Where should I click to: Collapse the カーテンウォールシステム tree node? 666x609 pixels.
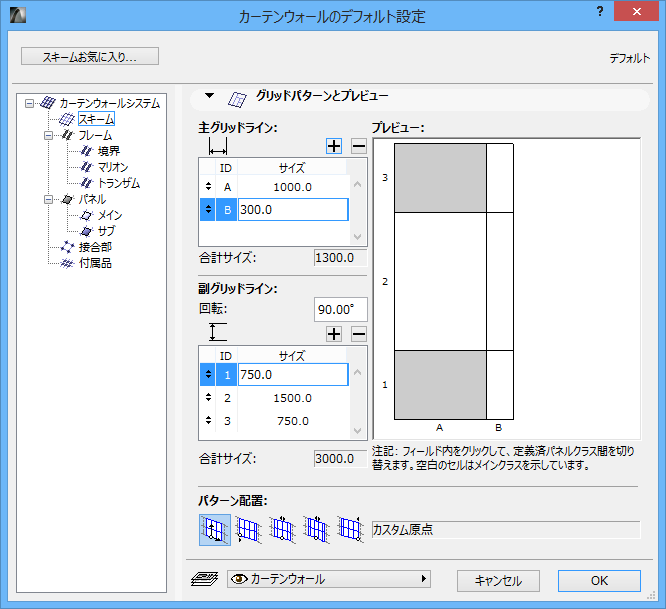(x=29, y=103)
